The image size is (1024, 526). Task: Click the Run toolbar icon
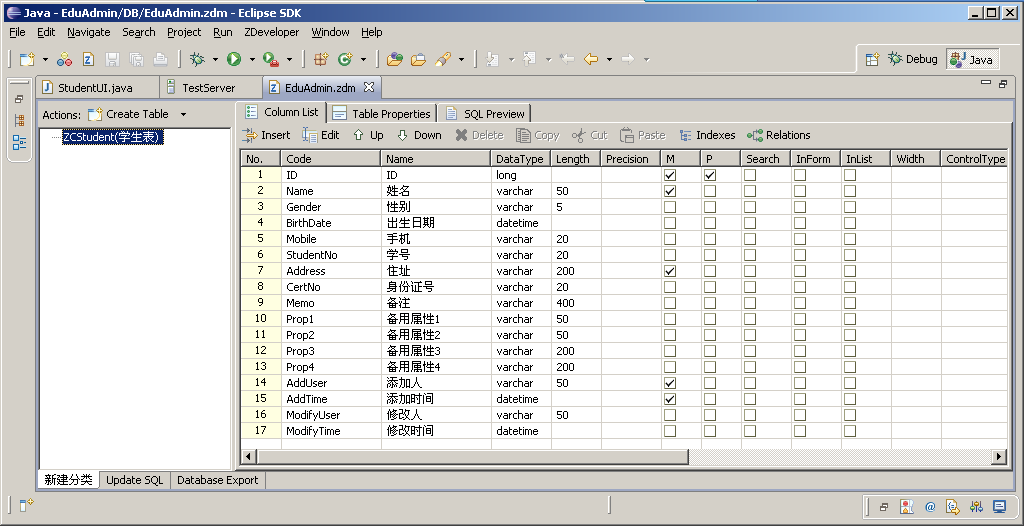pos(234,59)
